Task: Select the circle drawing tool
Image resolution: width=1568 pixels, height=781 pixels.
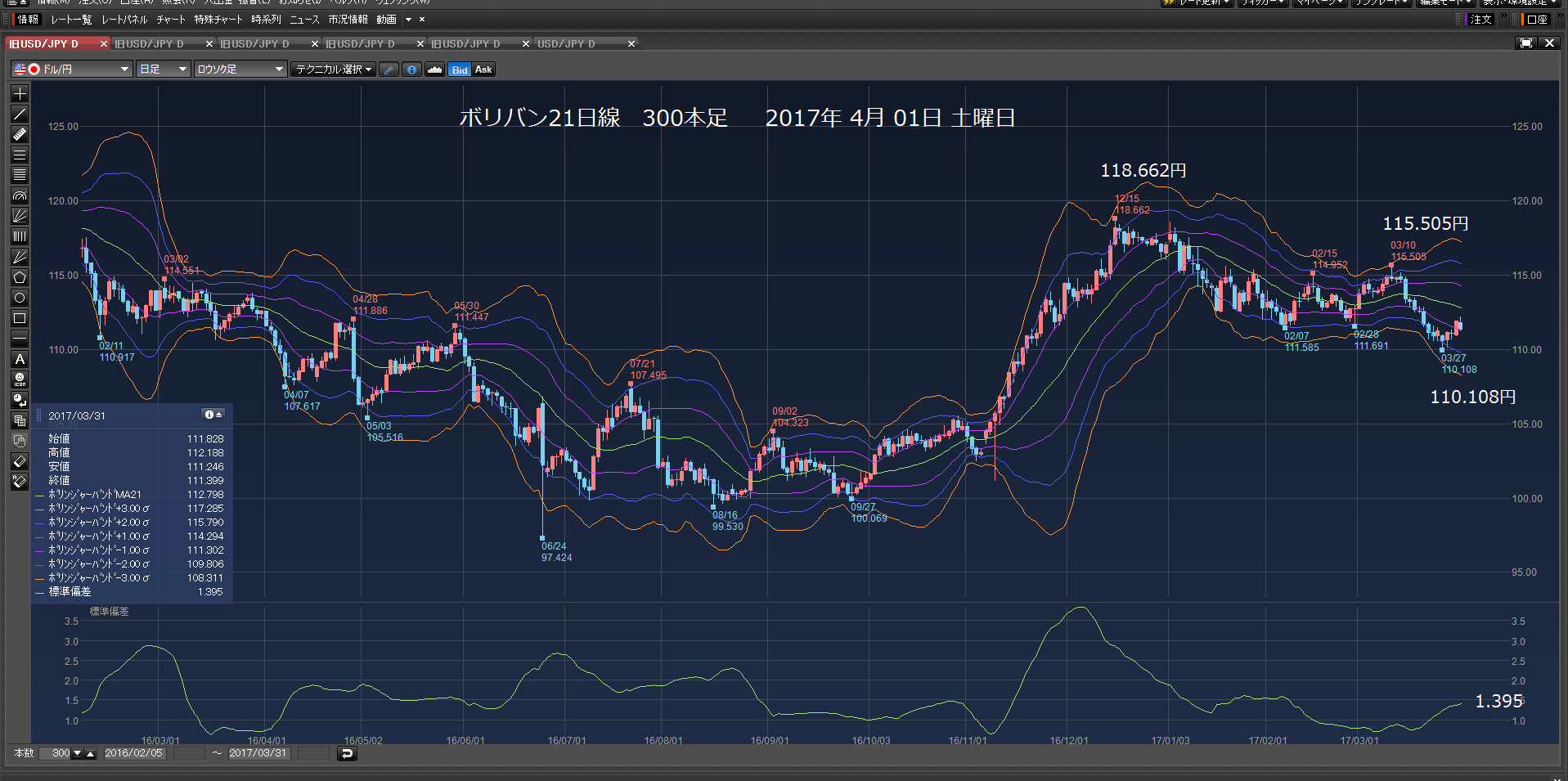Action: pos(20,298)
